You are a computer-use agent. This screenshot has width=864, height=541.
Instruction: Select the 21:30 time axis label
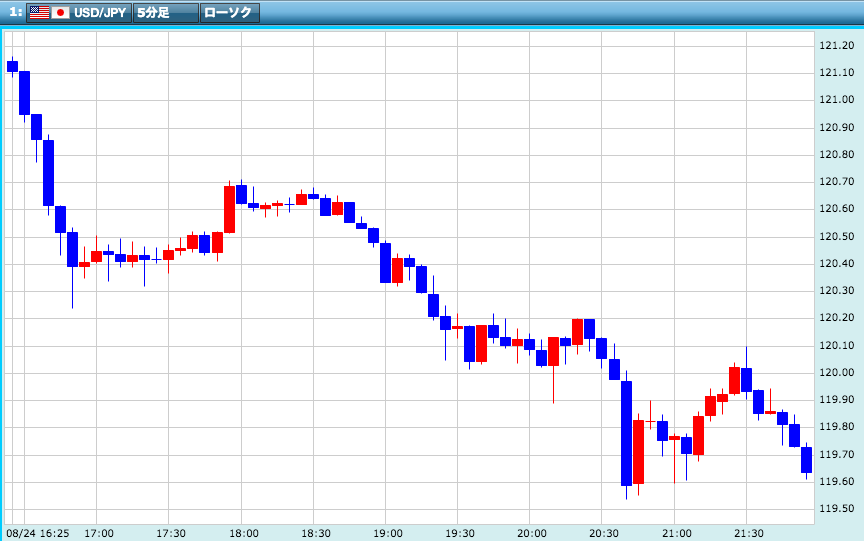click(749, 533)
